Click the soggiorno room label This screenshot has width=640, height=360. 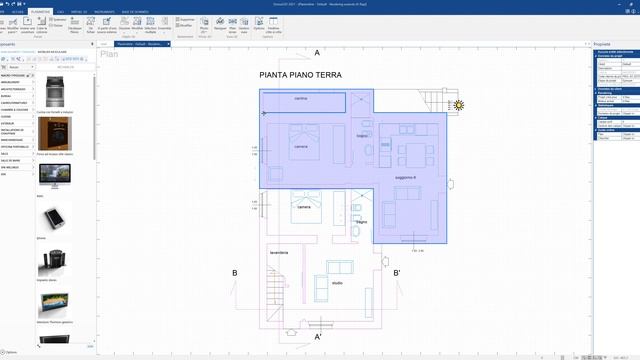click(x=406, y=178)
